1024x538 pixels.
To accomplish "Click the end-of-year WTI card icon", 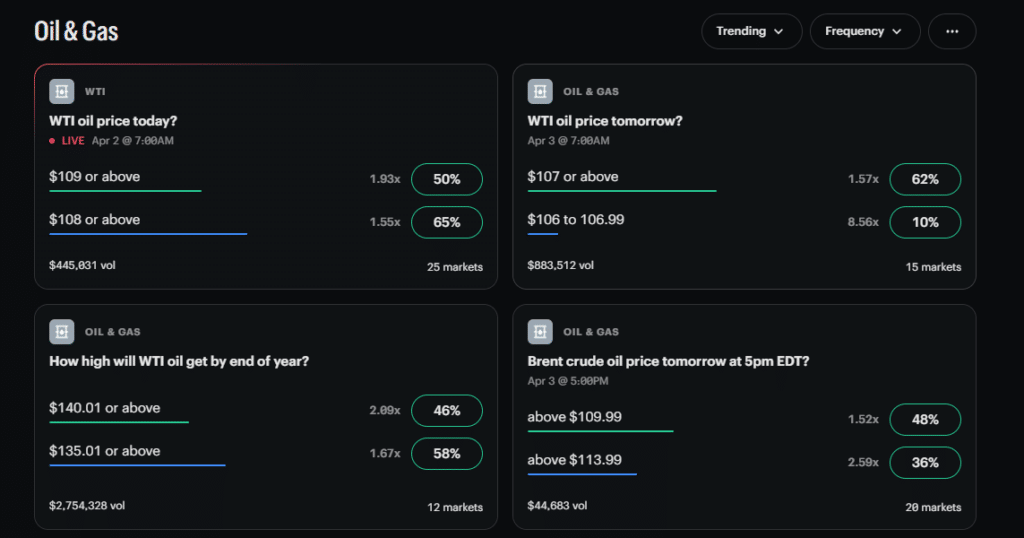I will [62, 332].
